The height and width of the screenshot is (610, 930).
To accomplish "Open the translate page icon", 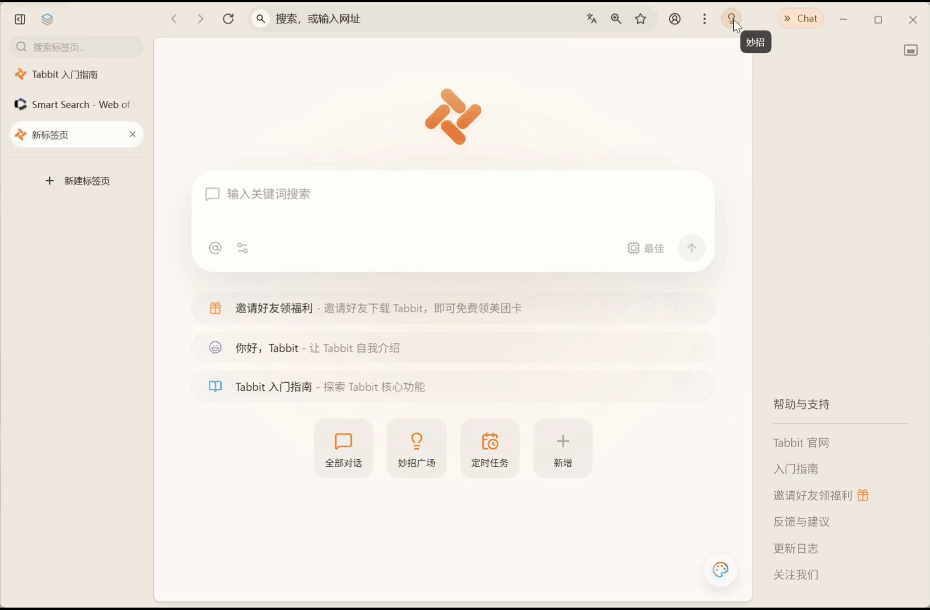I will pos(591,19).
